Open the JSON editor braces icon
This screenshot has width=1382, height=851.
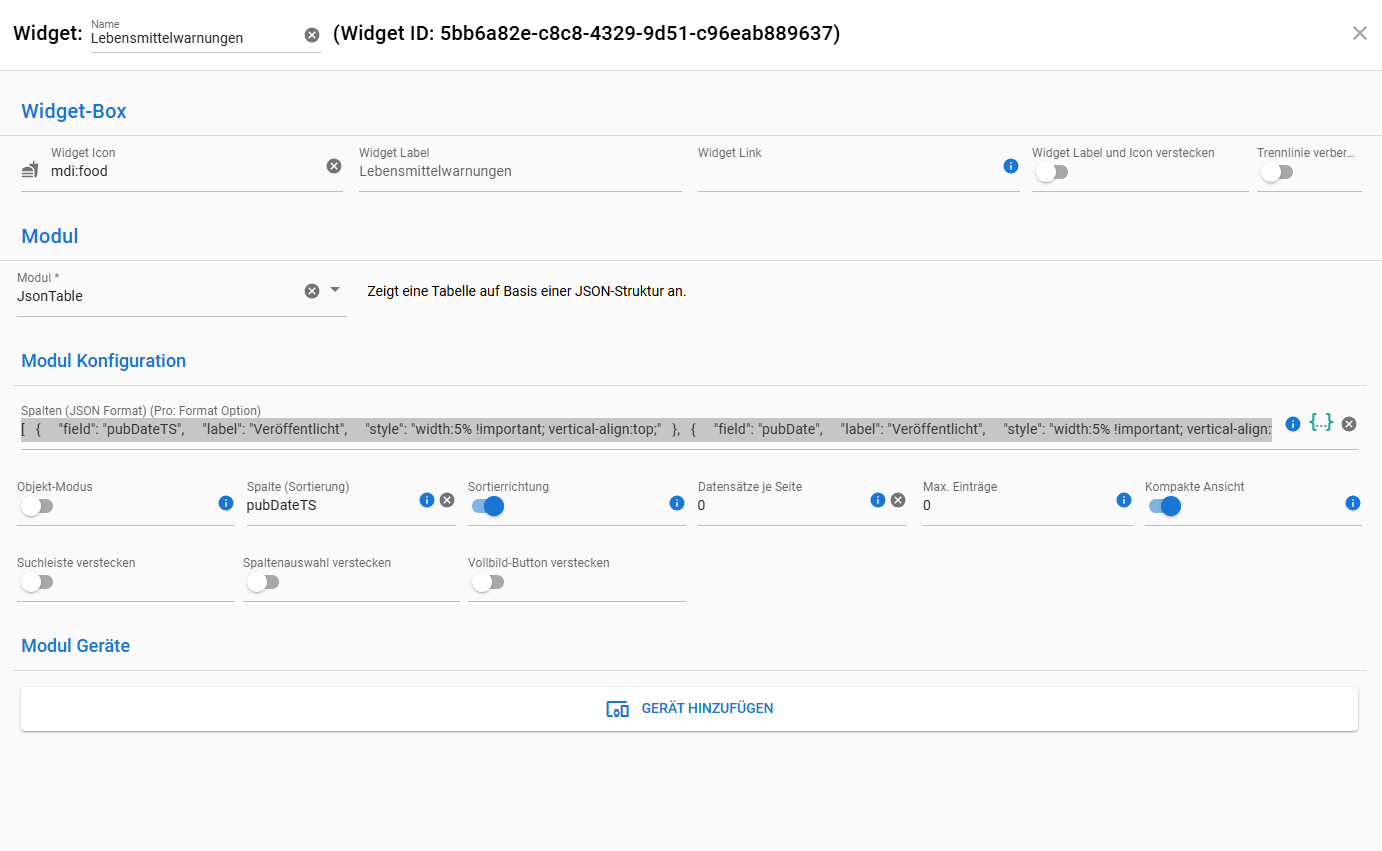coord(1321,423)
